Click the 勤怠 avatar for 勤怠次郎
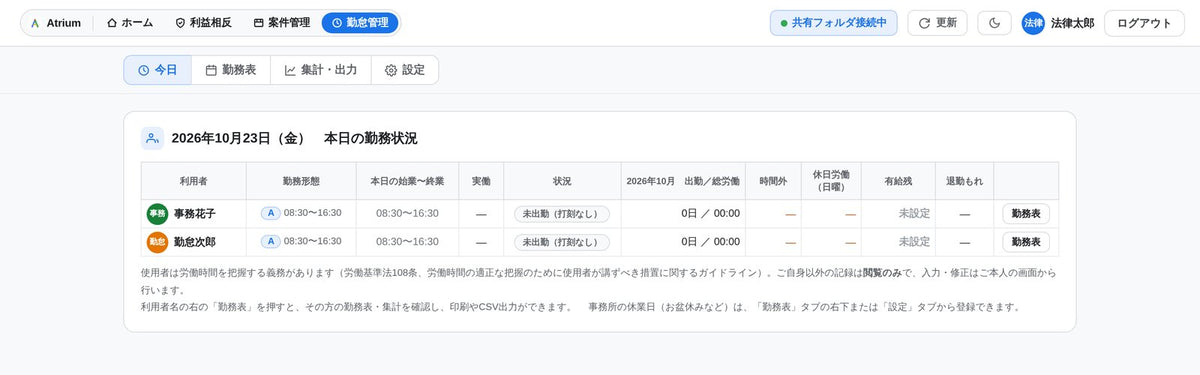 (x=157, y=241)
